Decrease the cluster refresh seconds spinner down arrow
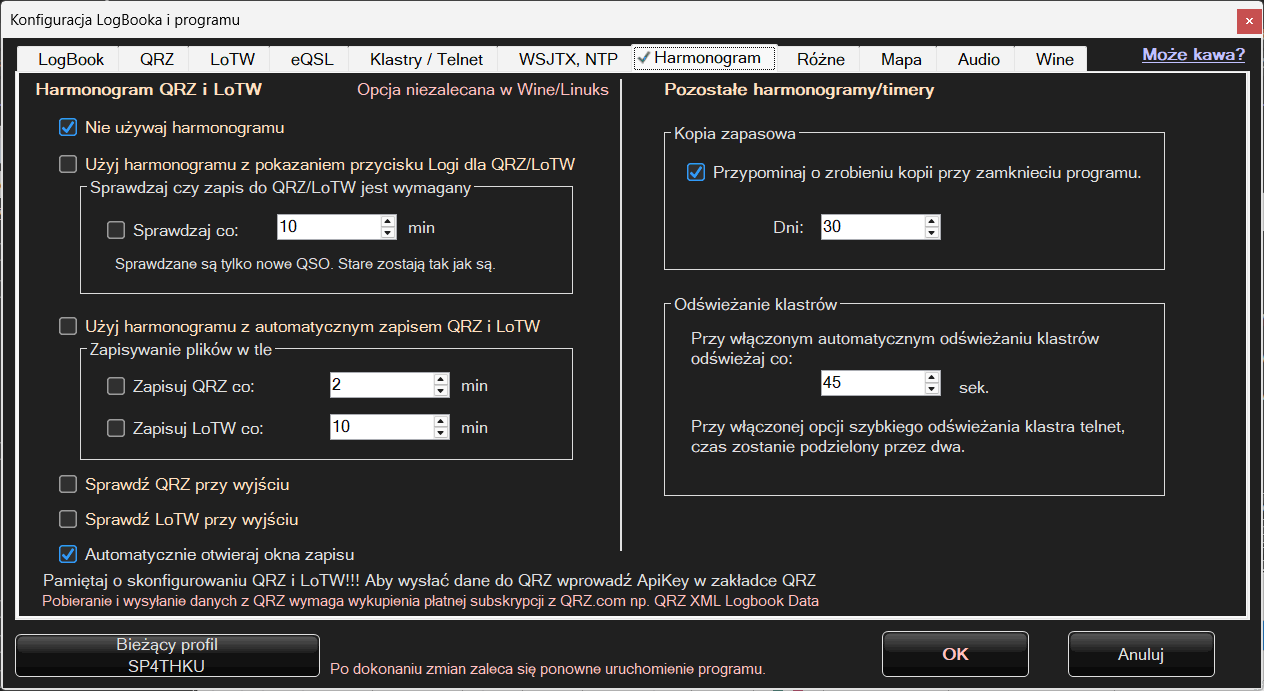1264x691 pixels. click(932, 389)
